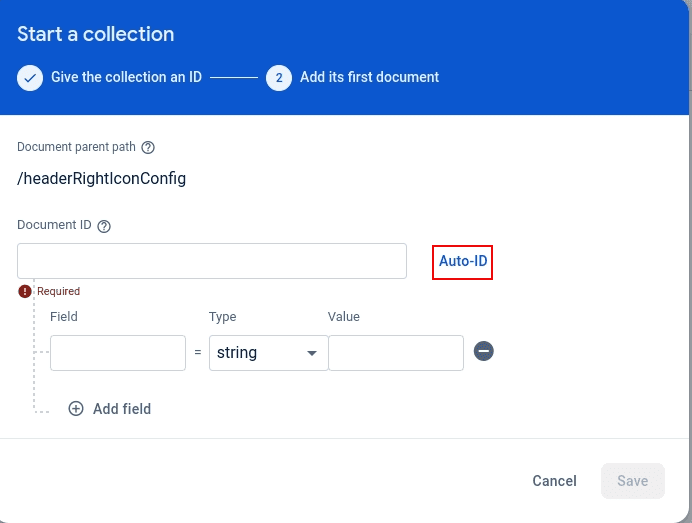The width and height of the screenshot is (692, 523).
Task: Click the 'Start a collection' dialog title
Action: point(96,34)
